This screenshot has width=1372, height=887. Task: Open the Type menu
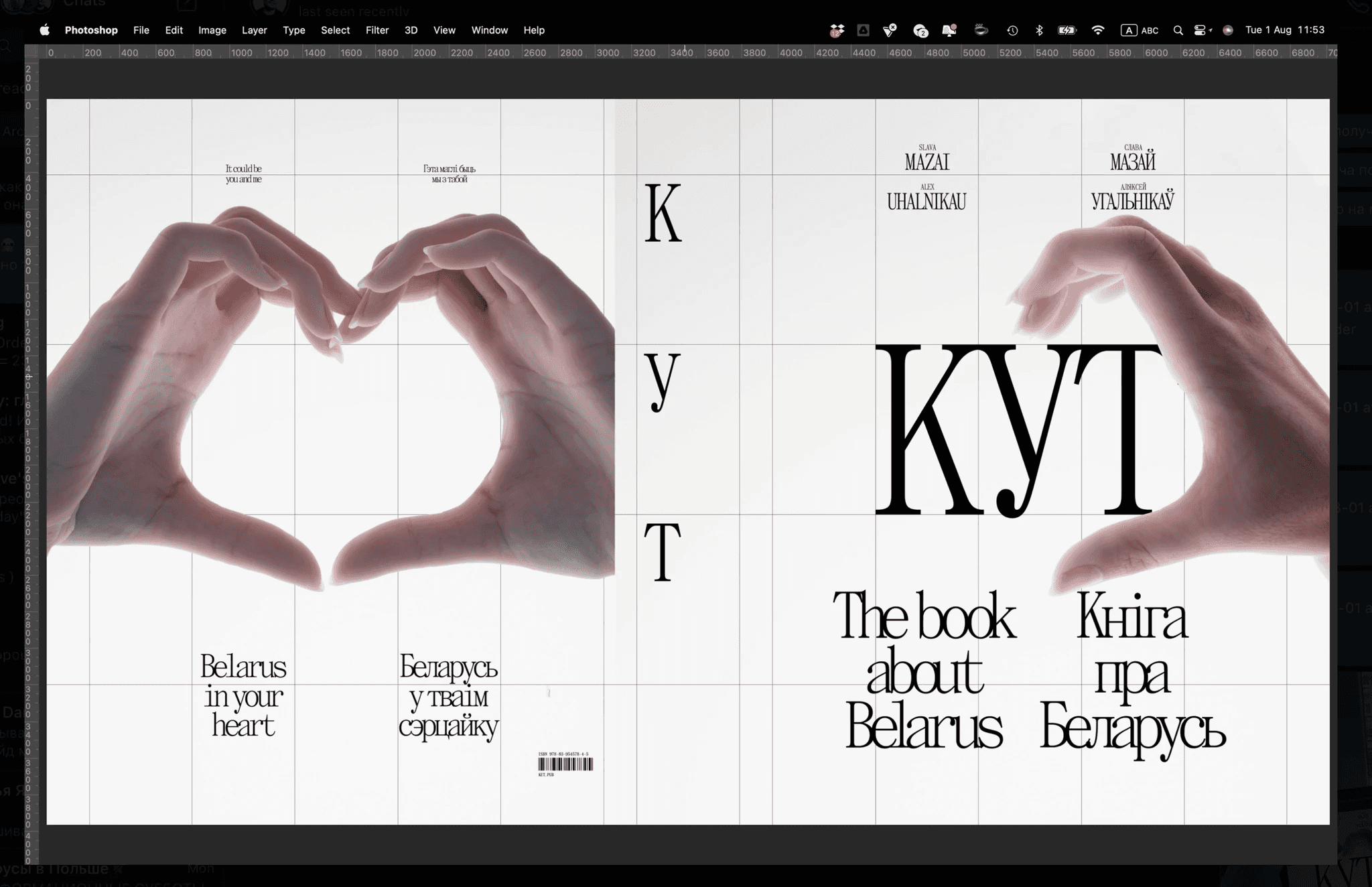(293, 30)
